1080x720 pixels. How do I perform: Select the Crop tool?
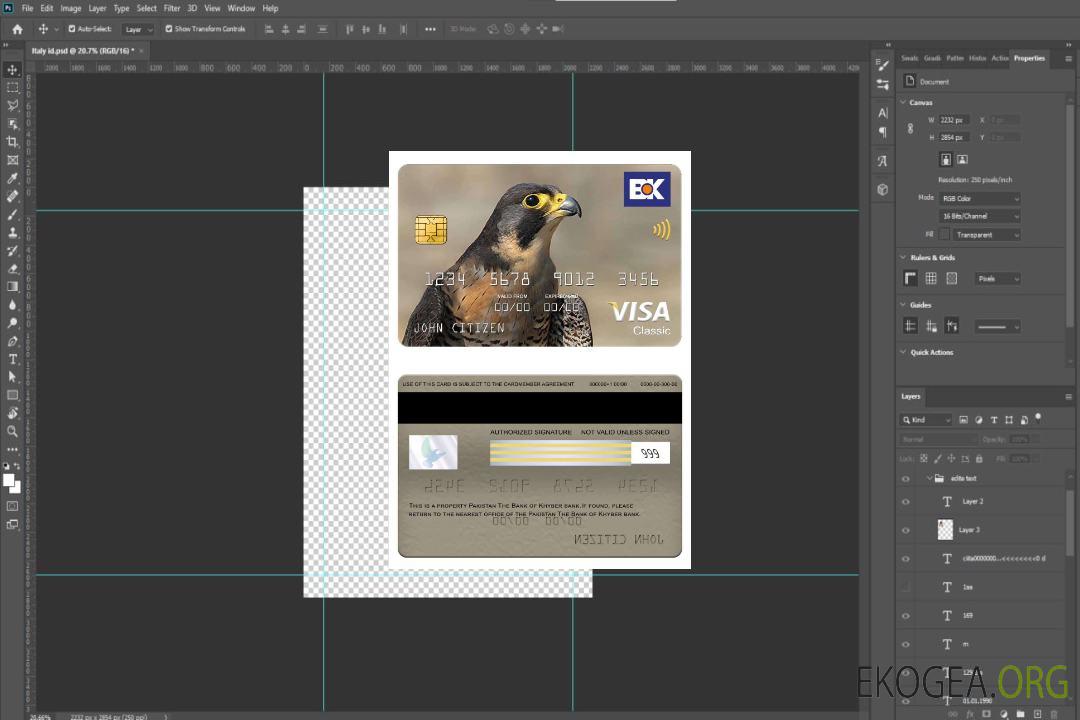[x=12, y=142]
